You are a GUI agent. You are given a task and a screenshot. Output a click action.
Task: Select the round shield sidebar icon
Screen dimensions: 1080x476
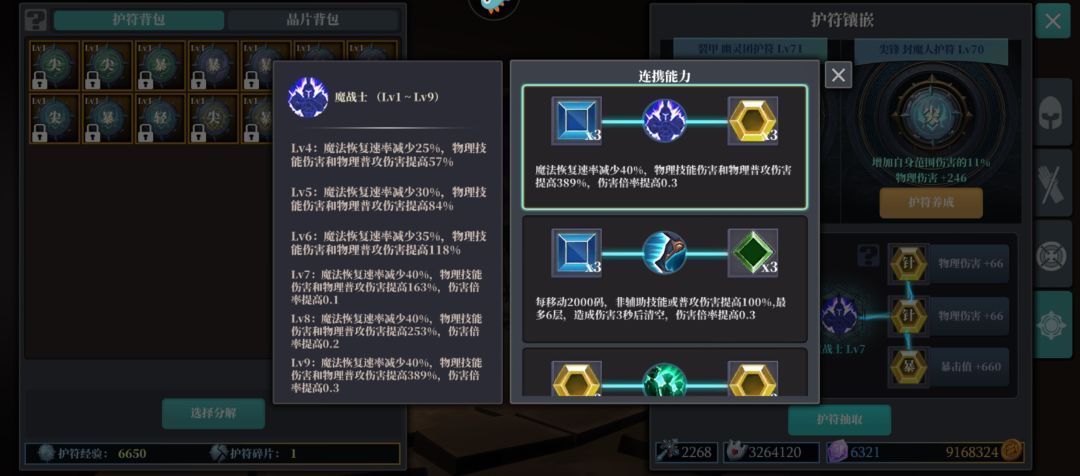point(1054,253)
